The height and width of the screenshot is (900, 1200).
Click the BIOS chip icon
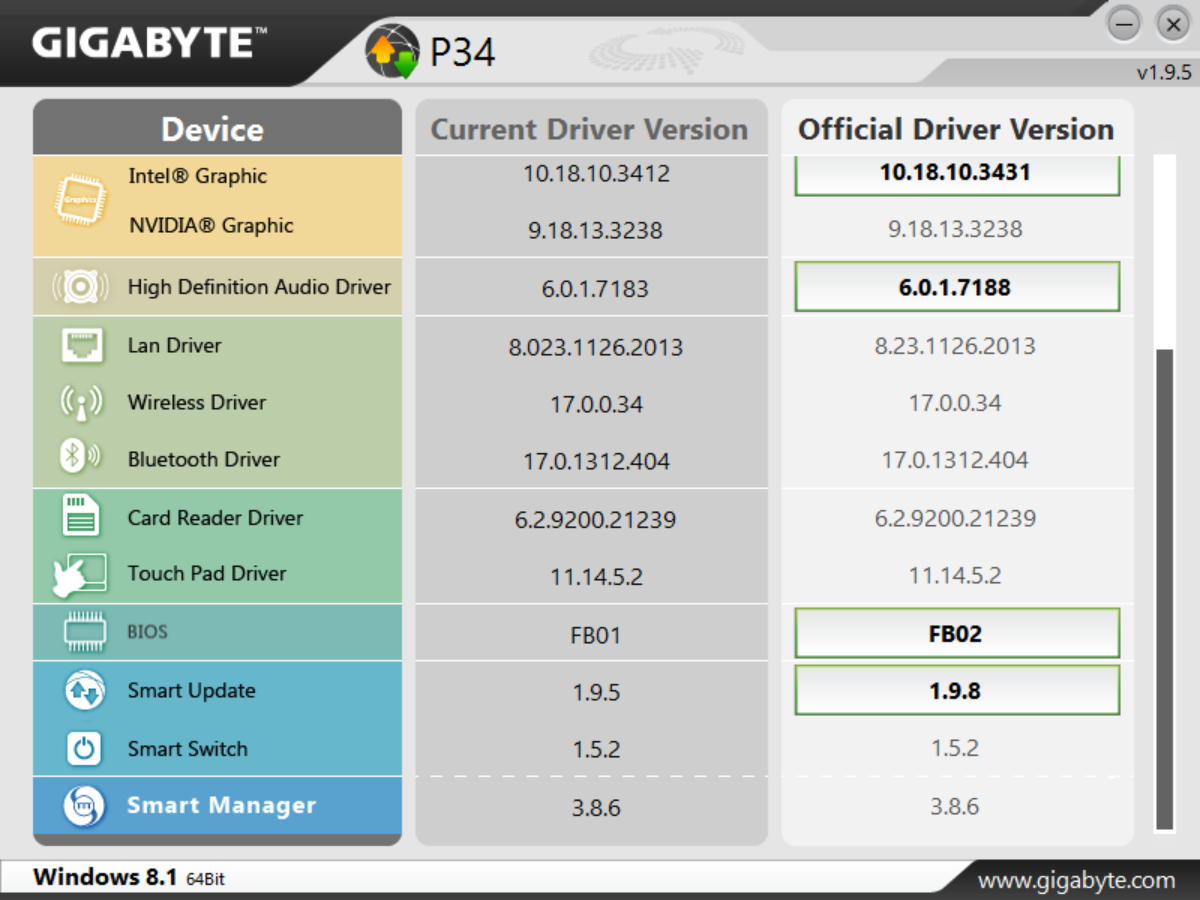[x=84, y=631]
